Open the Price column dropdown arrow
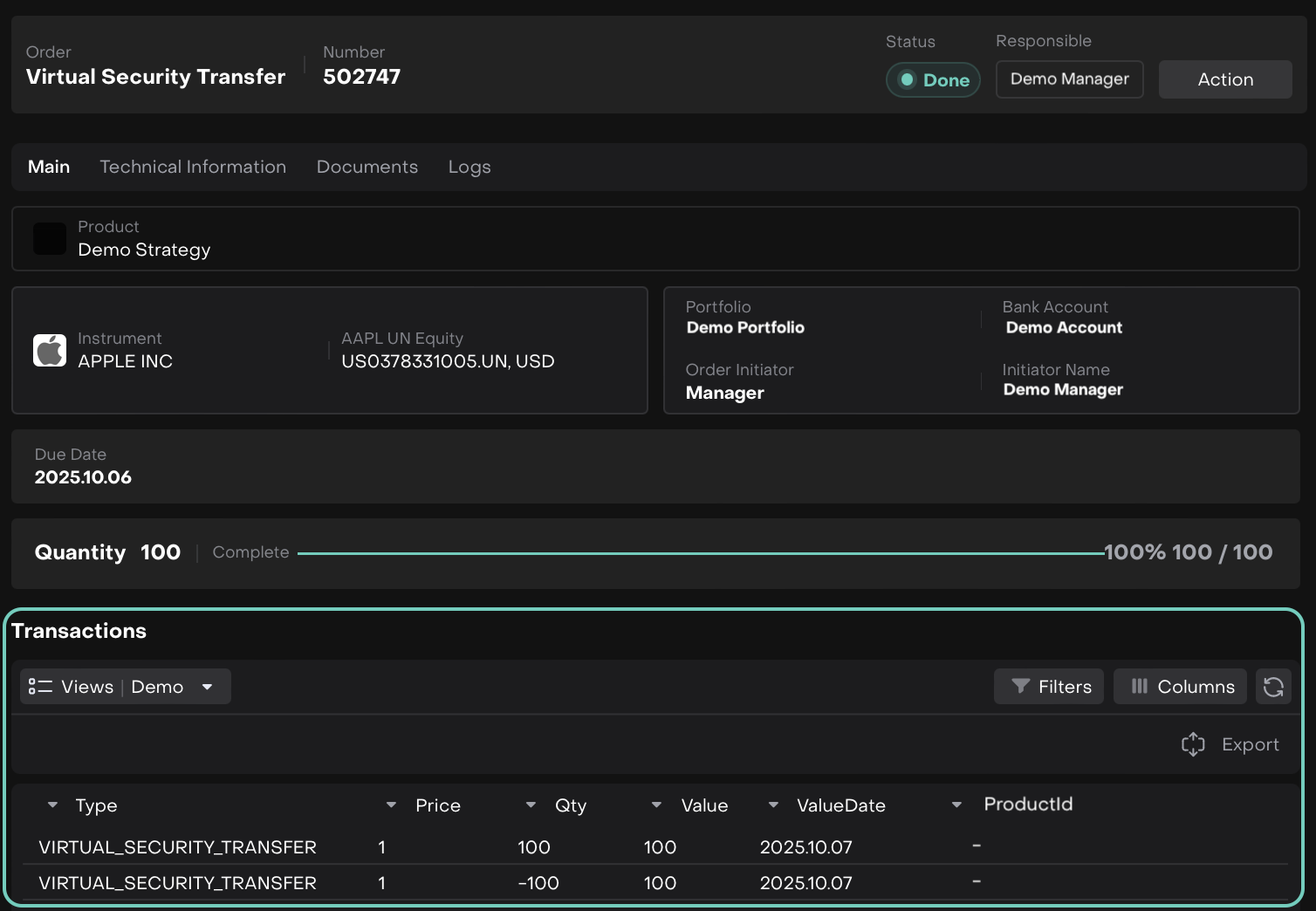The width and height of the screenshot is (1316, 911). point(391,805)
